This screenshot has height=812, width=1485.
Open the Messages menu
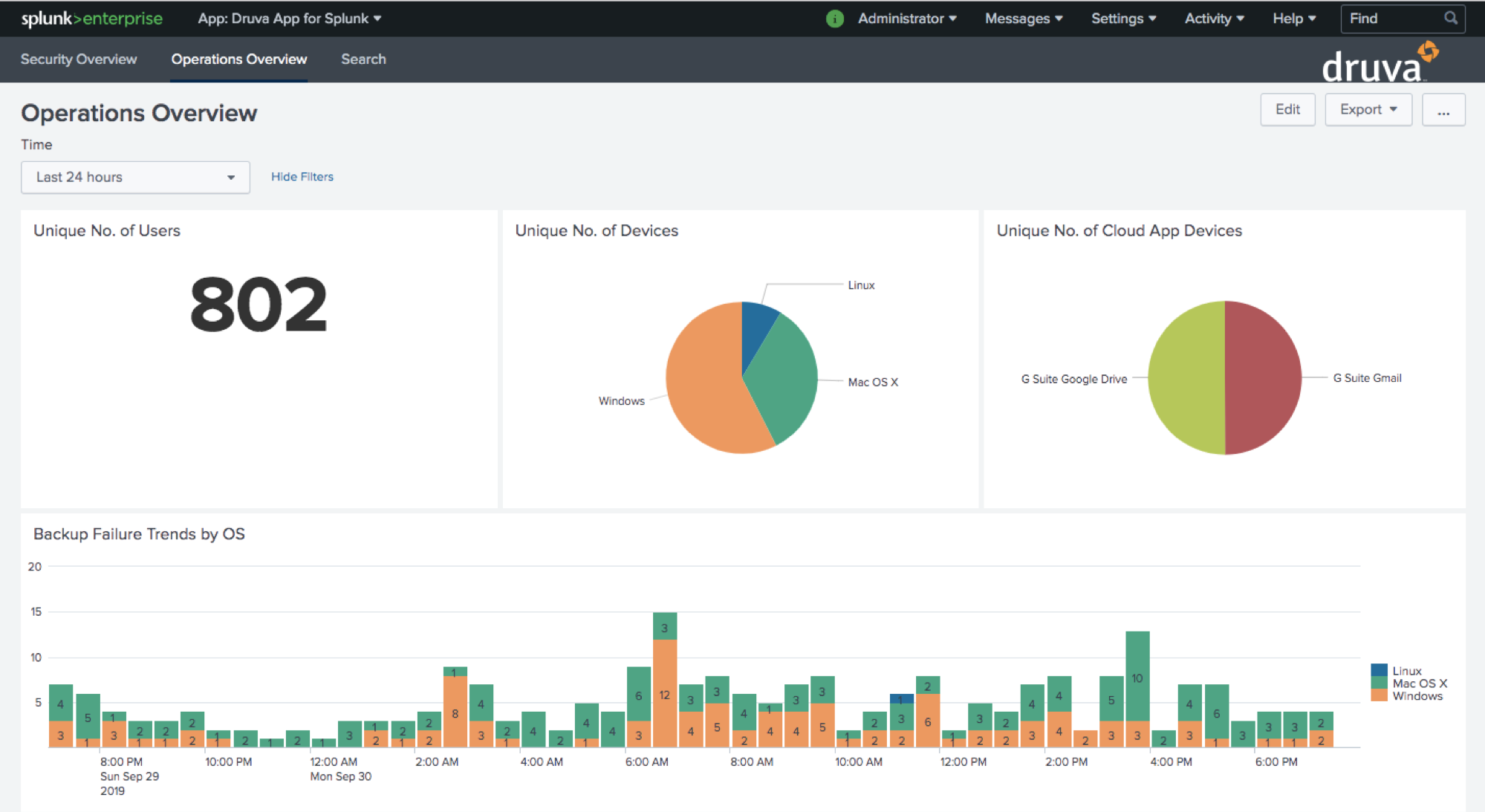(1024, 19)
